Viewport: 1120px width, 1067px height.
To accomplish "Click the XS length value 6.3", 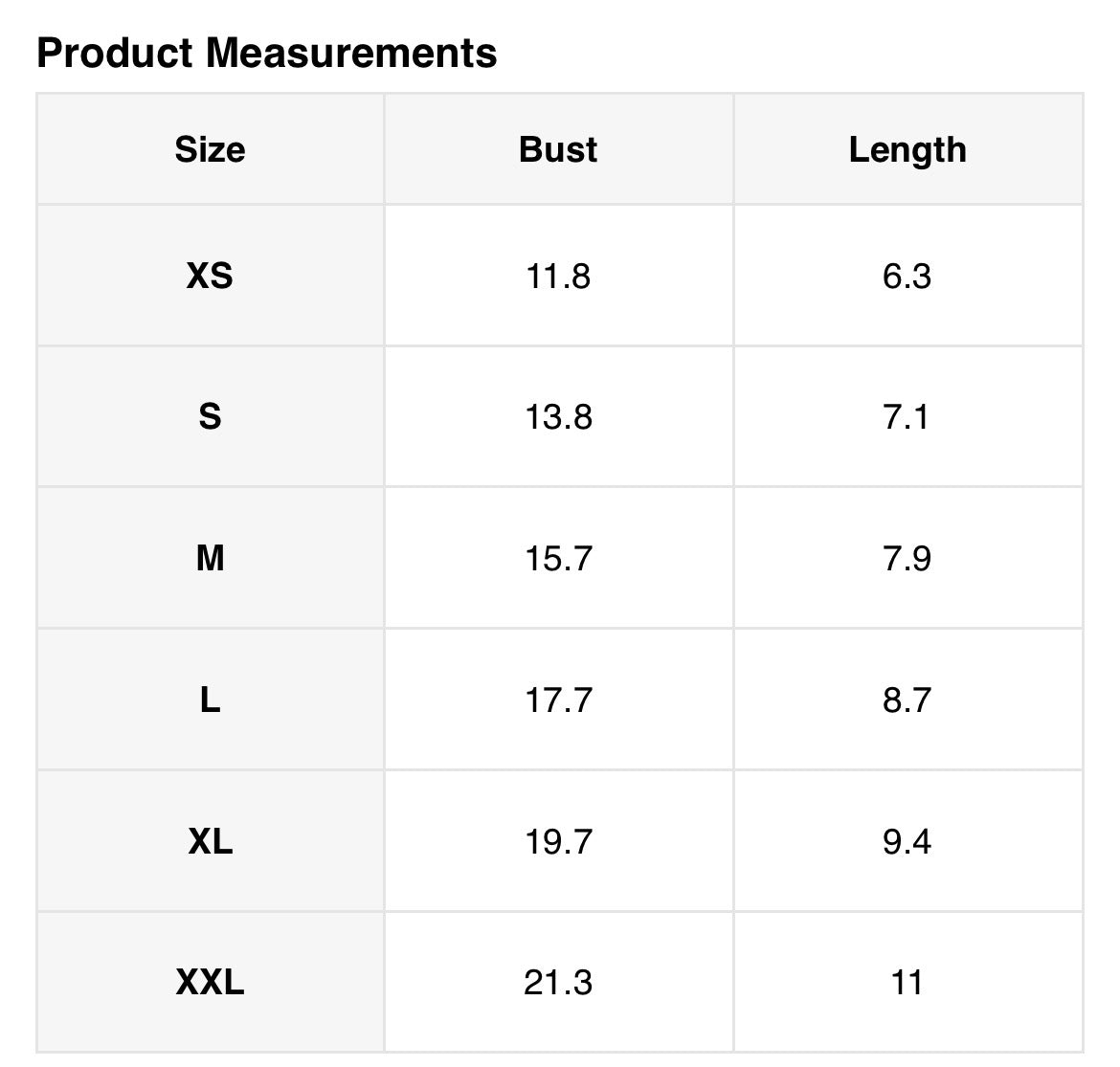I will pyautogui.click(x=907, y=277).
